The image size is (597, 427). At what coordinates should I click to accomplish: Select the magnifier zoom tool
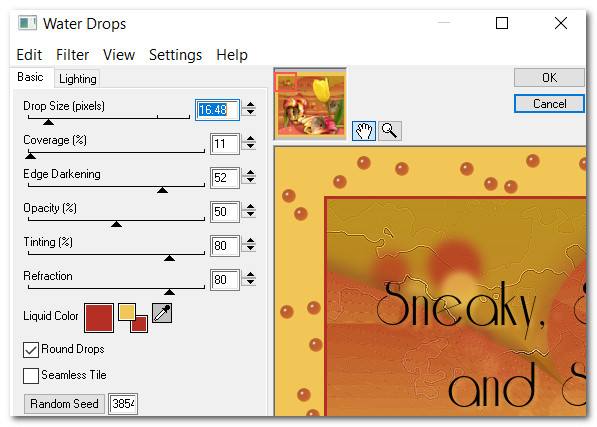(x=389, y=131)
